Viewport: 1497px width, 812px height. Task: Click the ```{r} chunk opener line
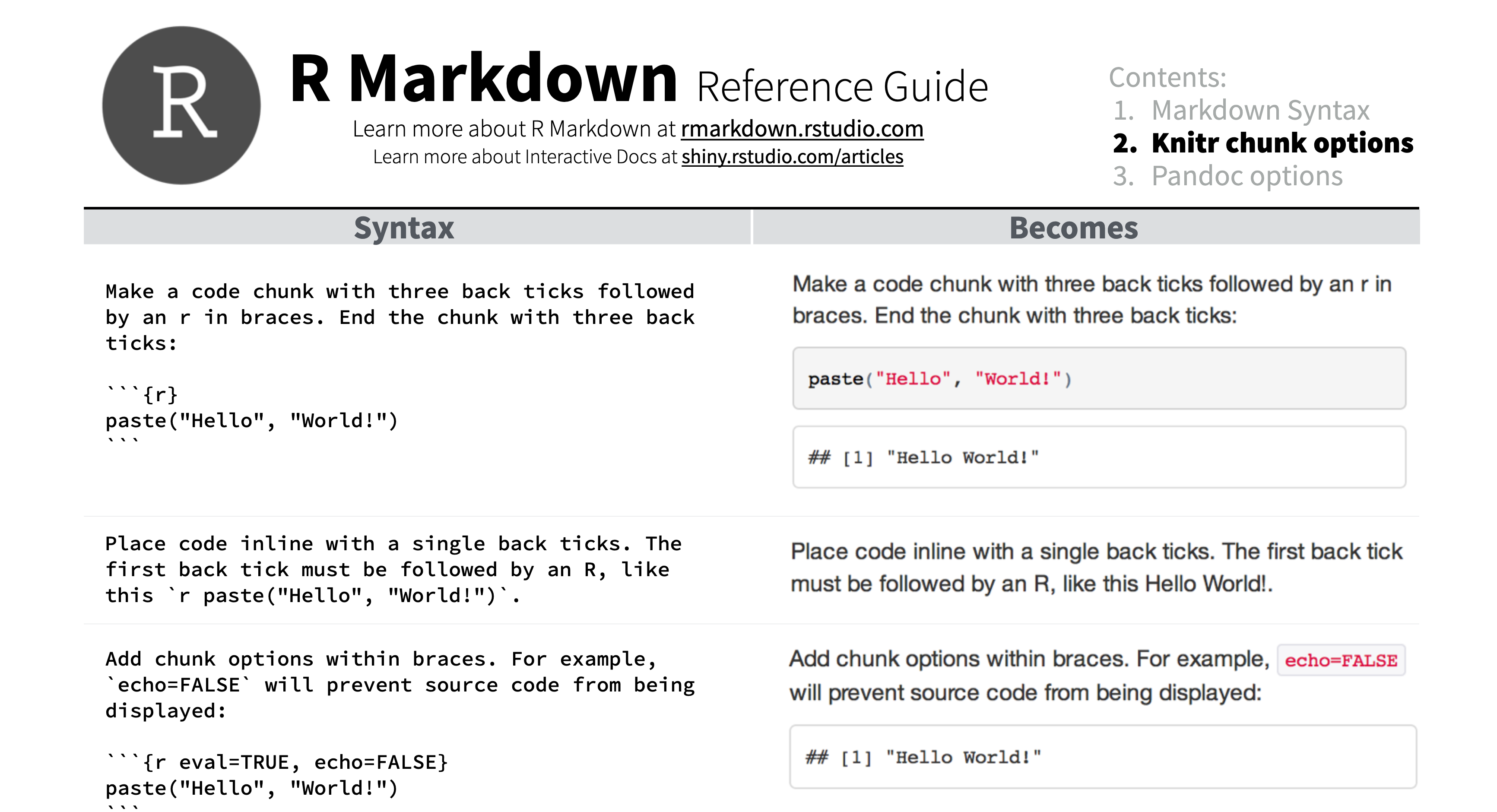[x=143, y=394]
